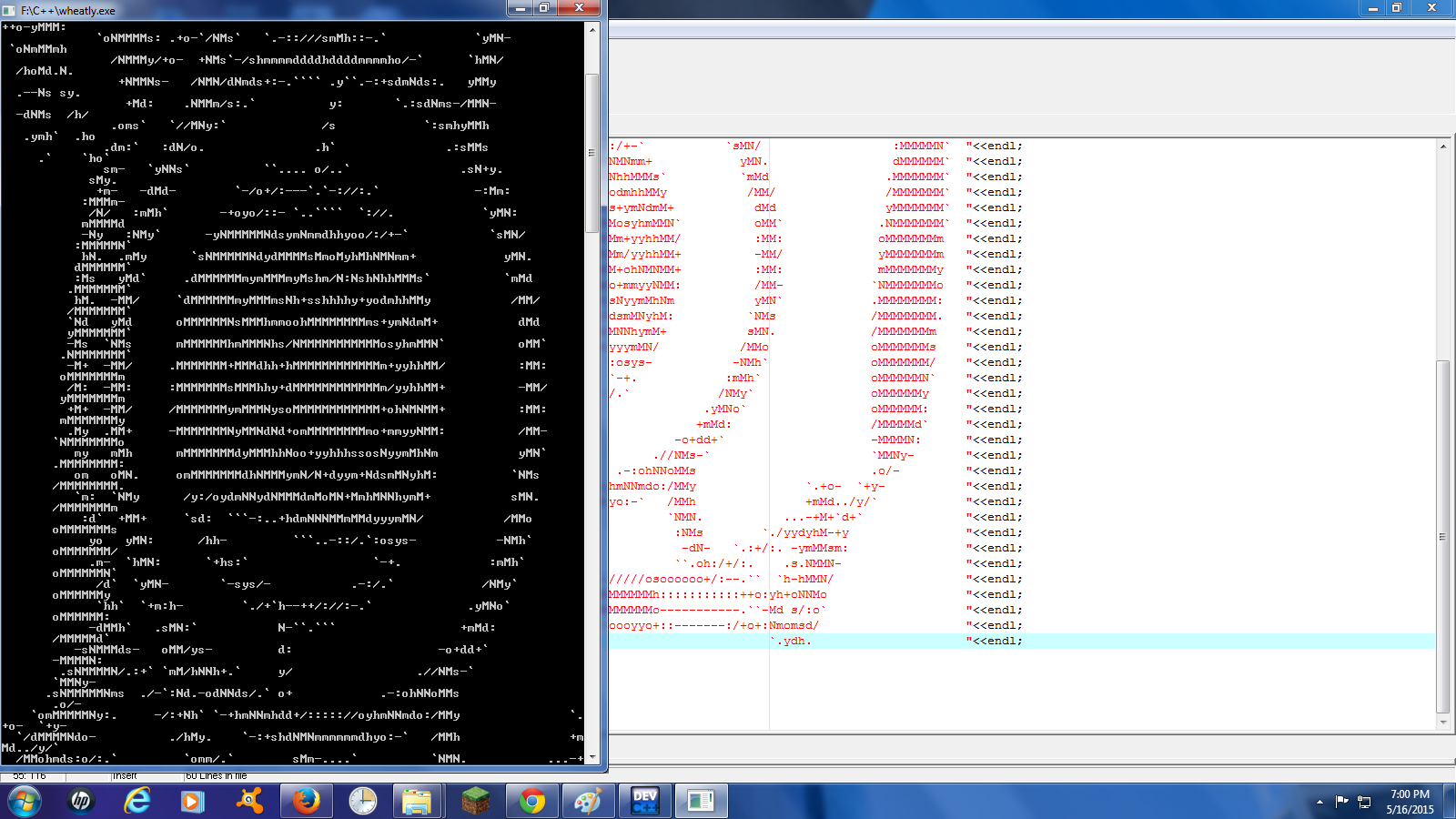
Task: Restore down the Dev-C++ editor window
Action: (x=1397, y=7)
